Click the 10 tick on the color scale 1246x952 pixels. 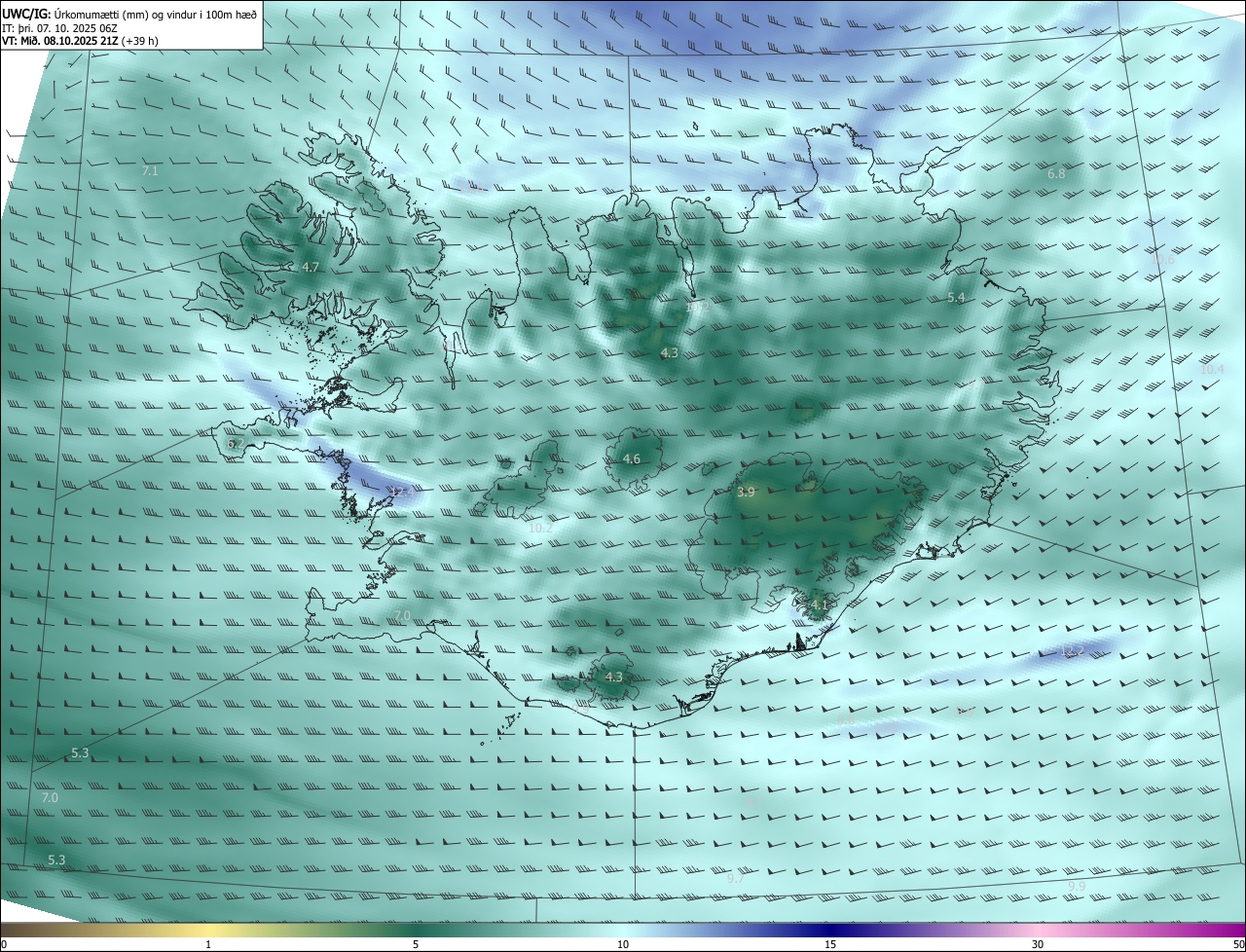(623, 945)
